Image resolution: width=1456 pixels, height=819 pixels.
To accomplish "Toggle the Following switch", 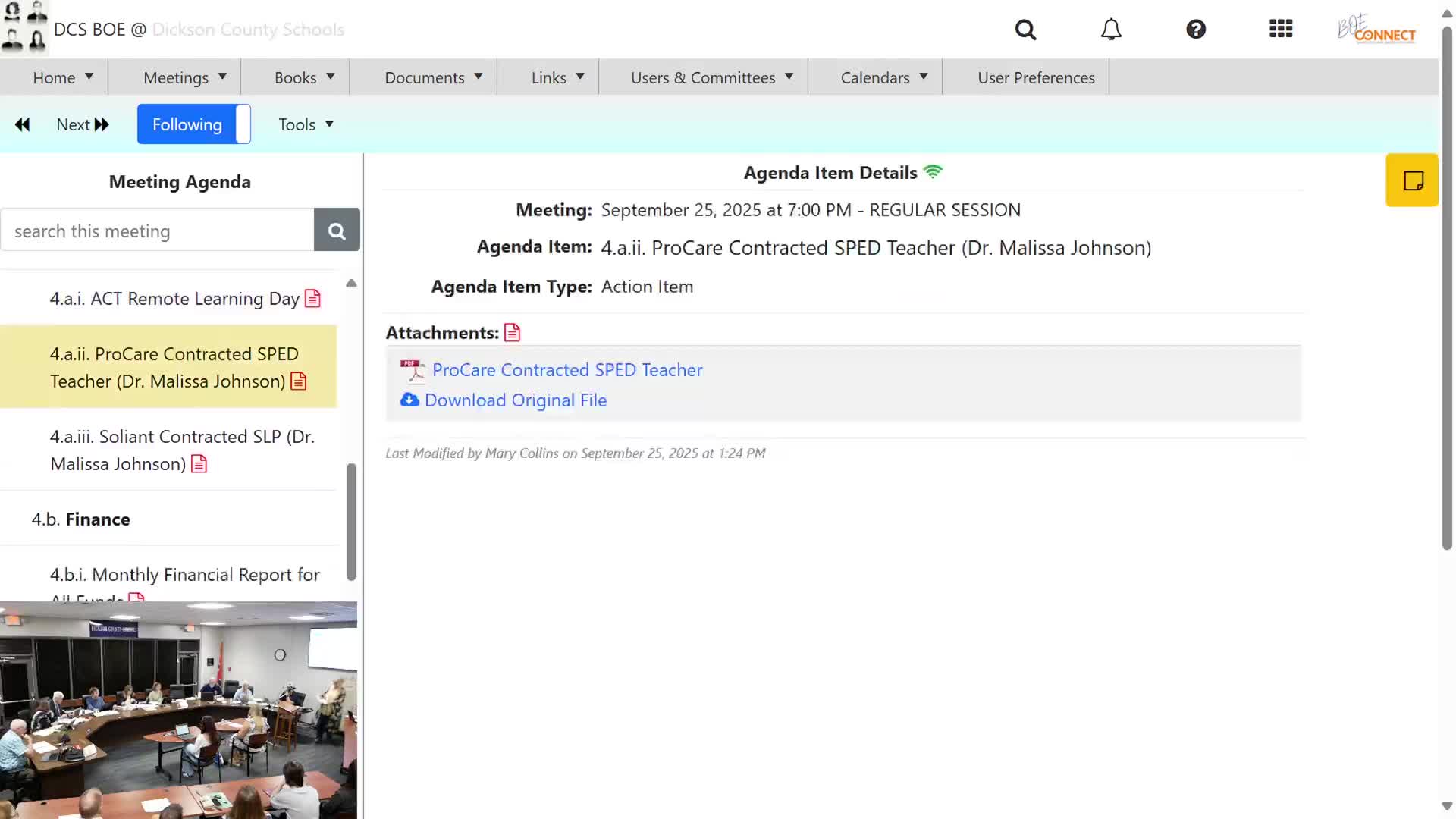I will (x=194, y=124).
